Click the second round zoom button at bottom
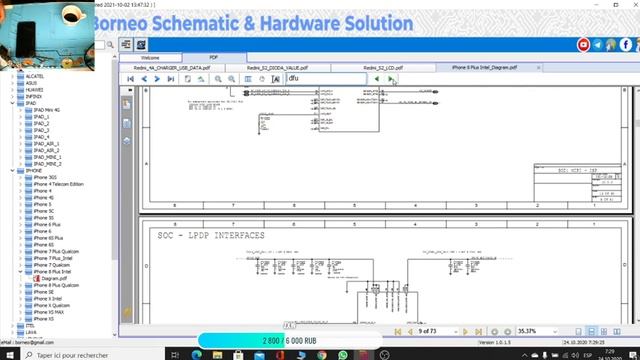Viewport: 640px width, 360px height. click(508, 331)
